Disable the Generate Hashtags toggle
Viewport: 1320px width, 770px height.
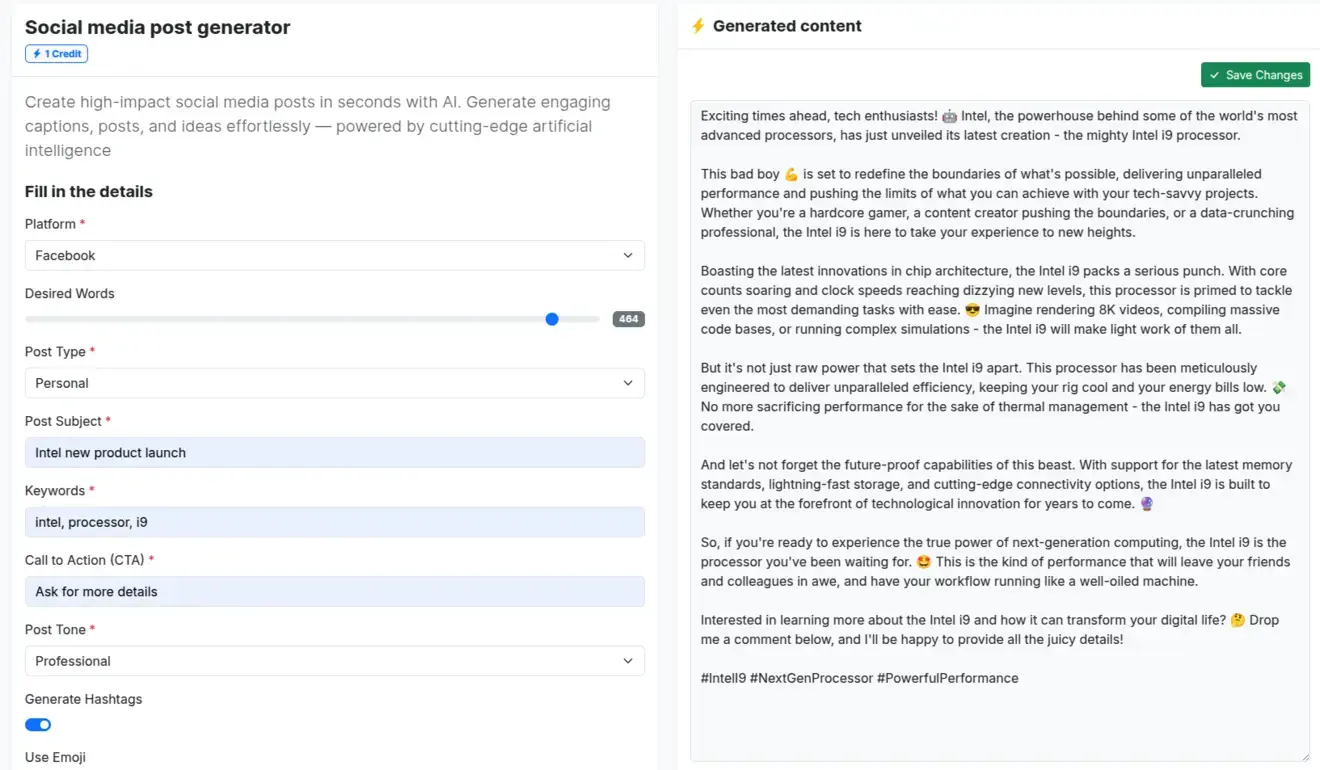coord(37,724)
